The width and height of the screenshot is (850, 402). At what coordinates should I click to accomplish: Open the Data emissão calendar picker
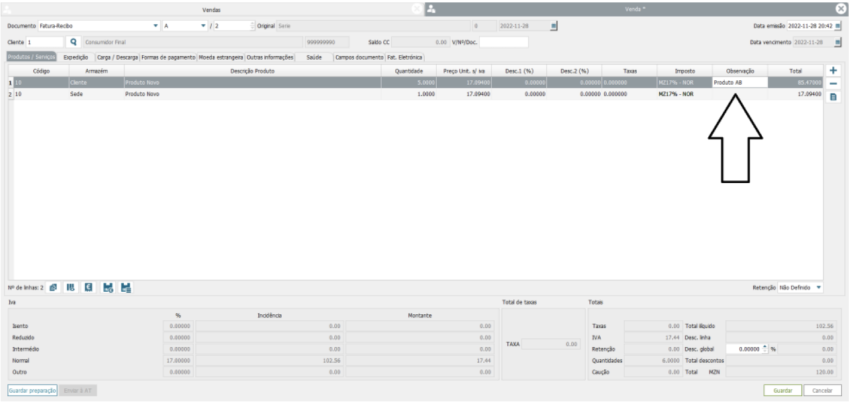(x=838, y=25)
